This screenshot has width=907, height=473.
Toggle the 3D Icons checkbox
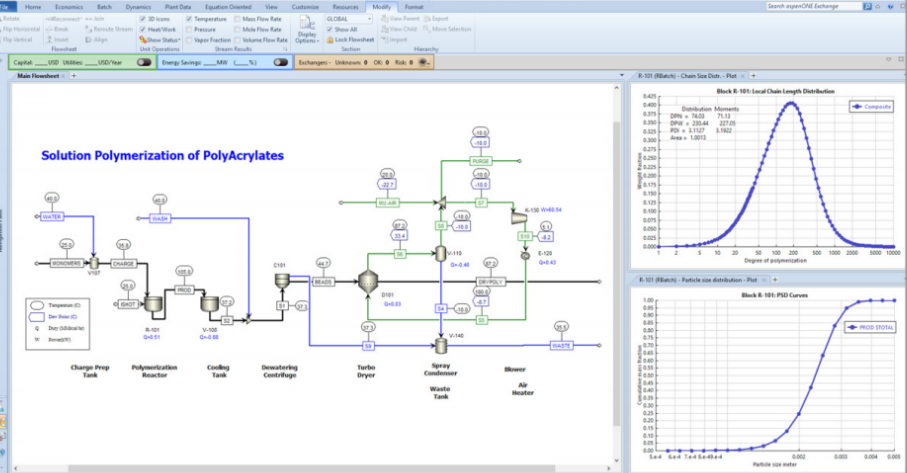143,19
